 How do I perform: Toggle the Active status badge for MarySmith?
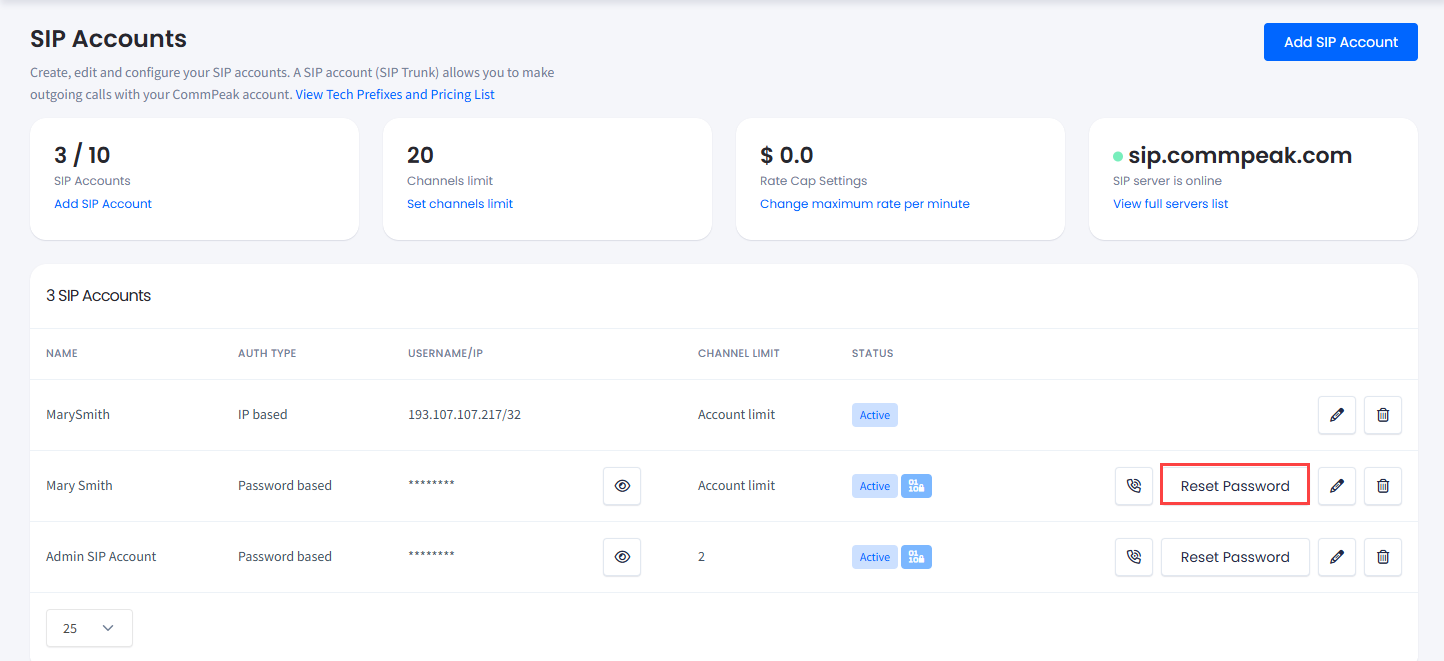[x=874, y=414]
